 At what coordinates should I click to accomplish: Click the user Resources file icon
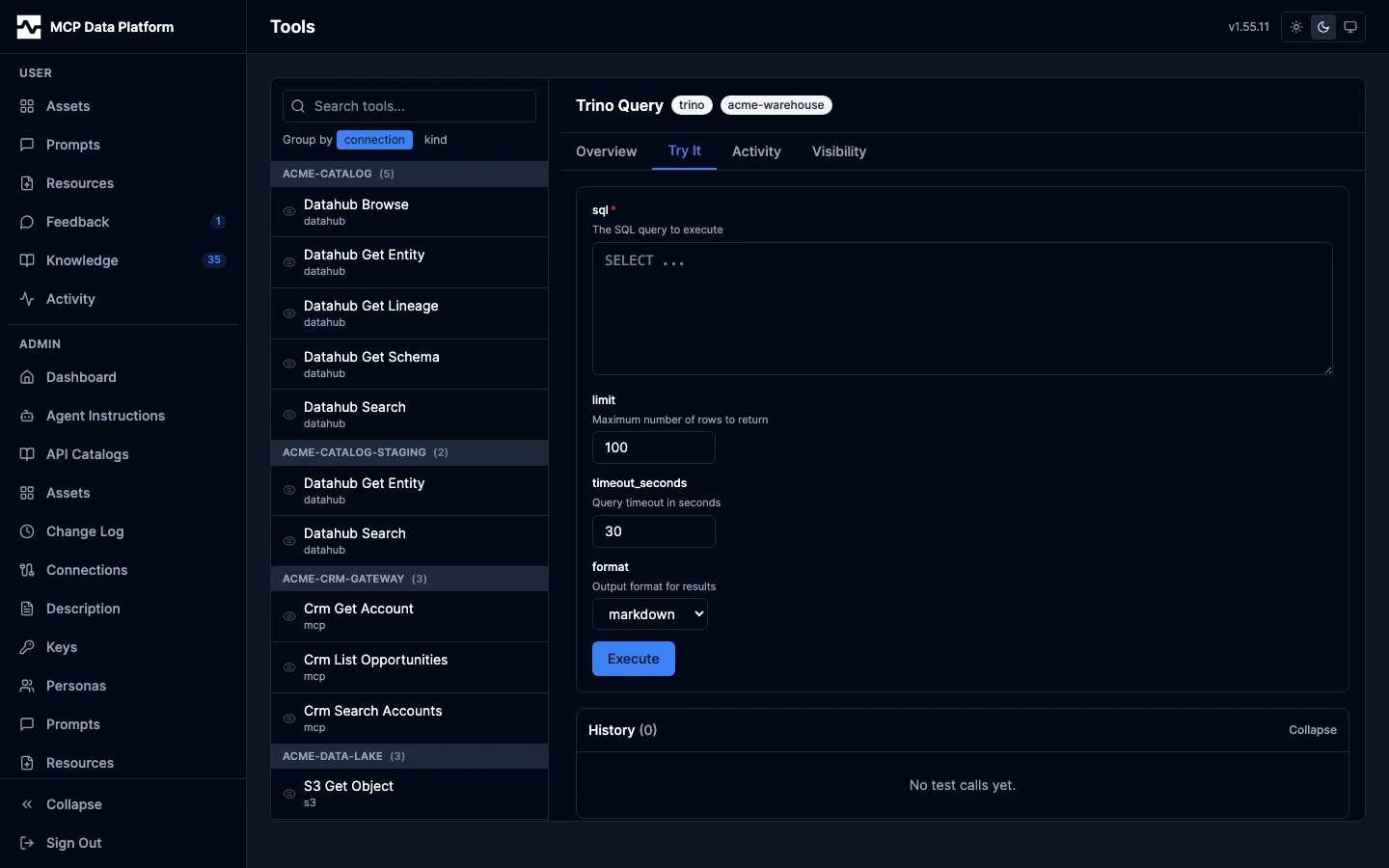(x=27, y=183)
